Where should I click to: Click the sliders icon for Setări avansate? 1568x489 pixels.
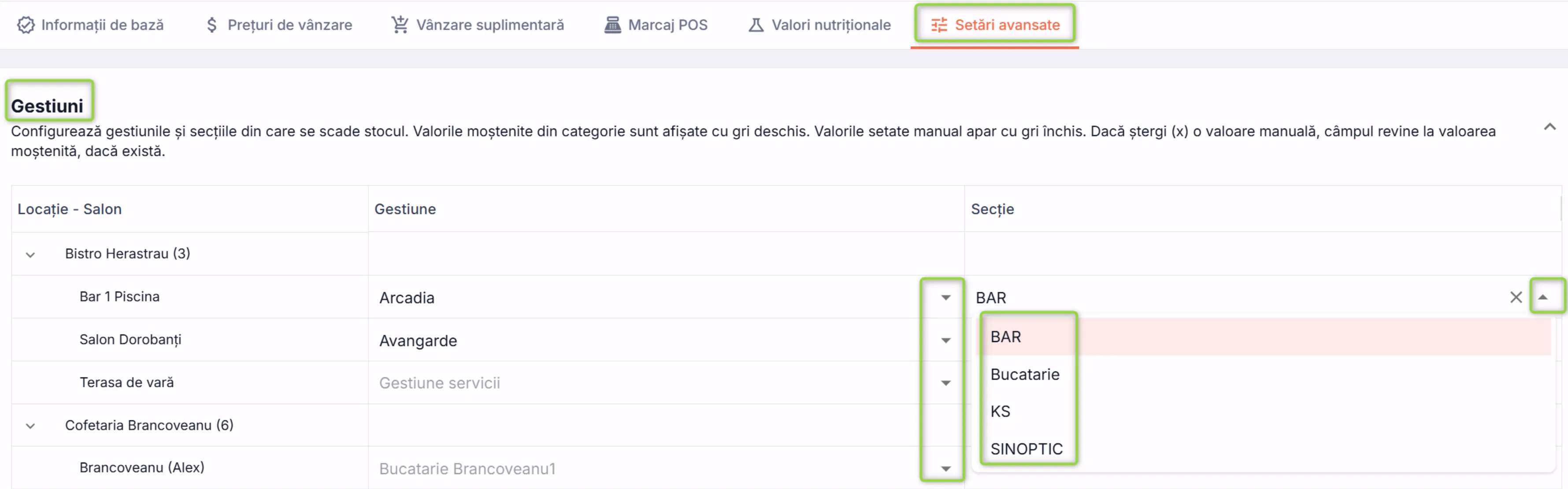938,25
